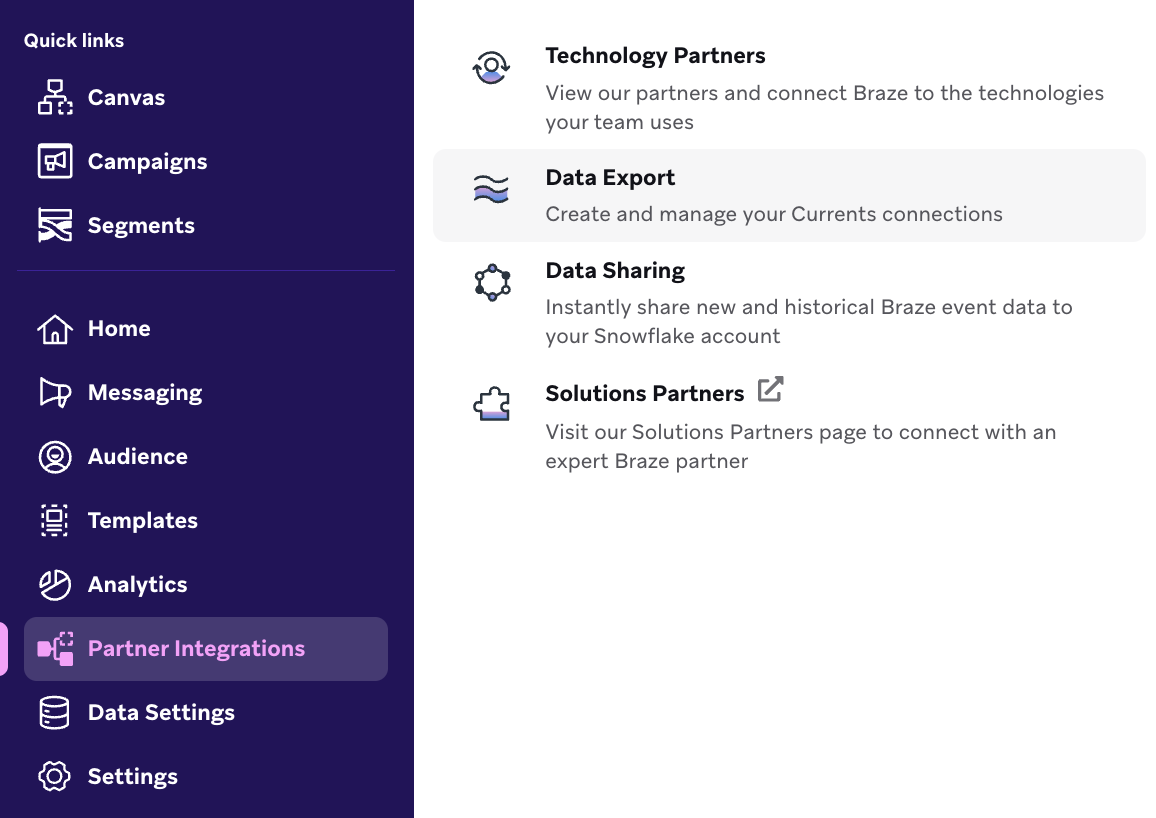Image resolution: width=1156 pixels, height=818 pixels.
Task: Open the Canvas quick link label
Action: coord(126,97)
